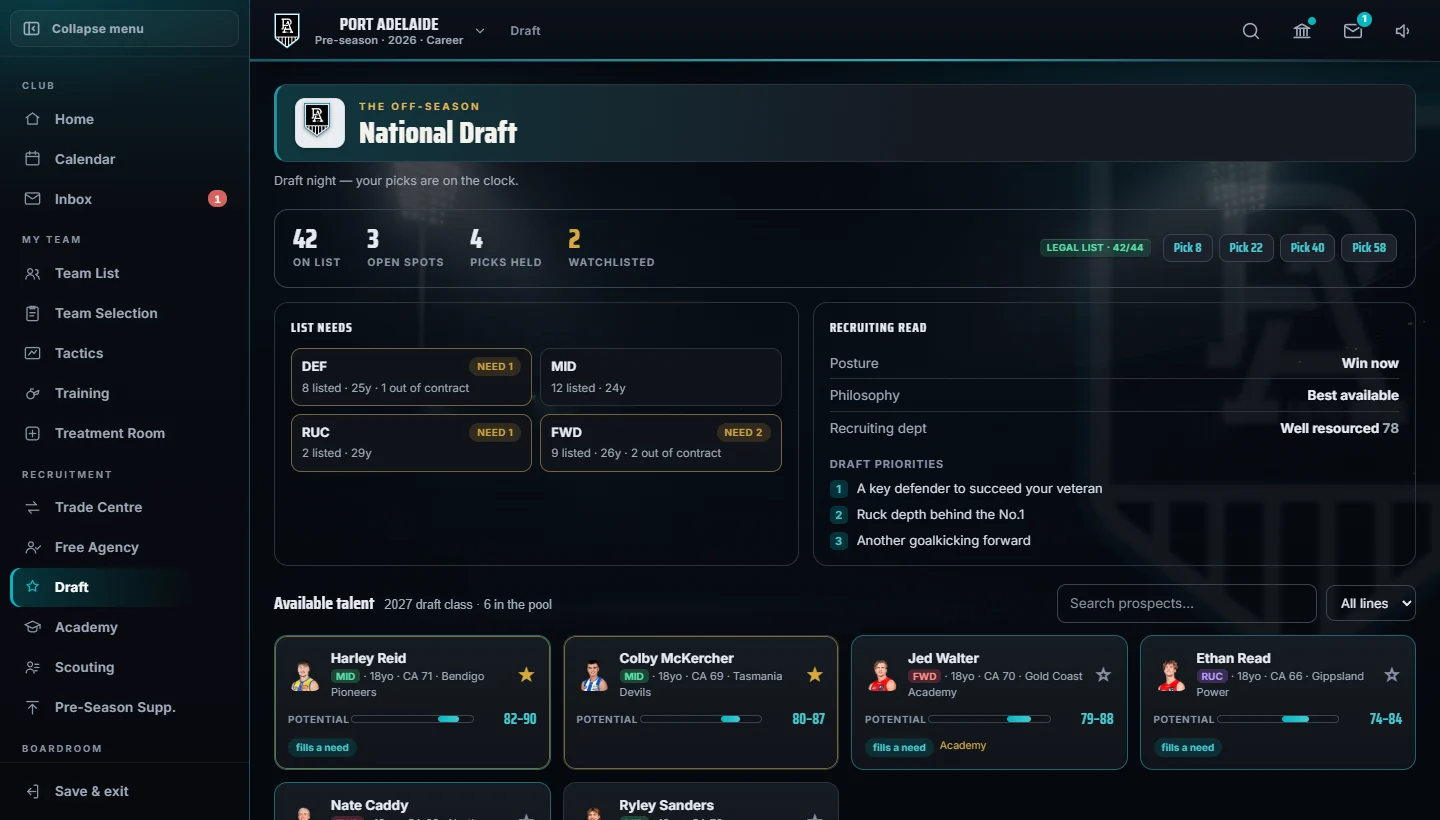Click the "Best available" philosophy value
Image resolution: width=1440 pixels, height=820 pixels.
point(1353,395)
